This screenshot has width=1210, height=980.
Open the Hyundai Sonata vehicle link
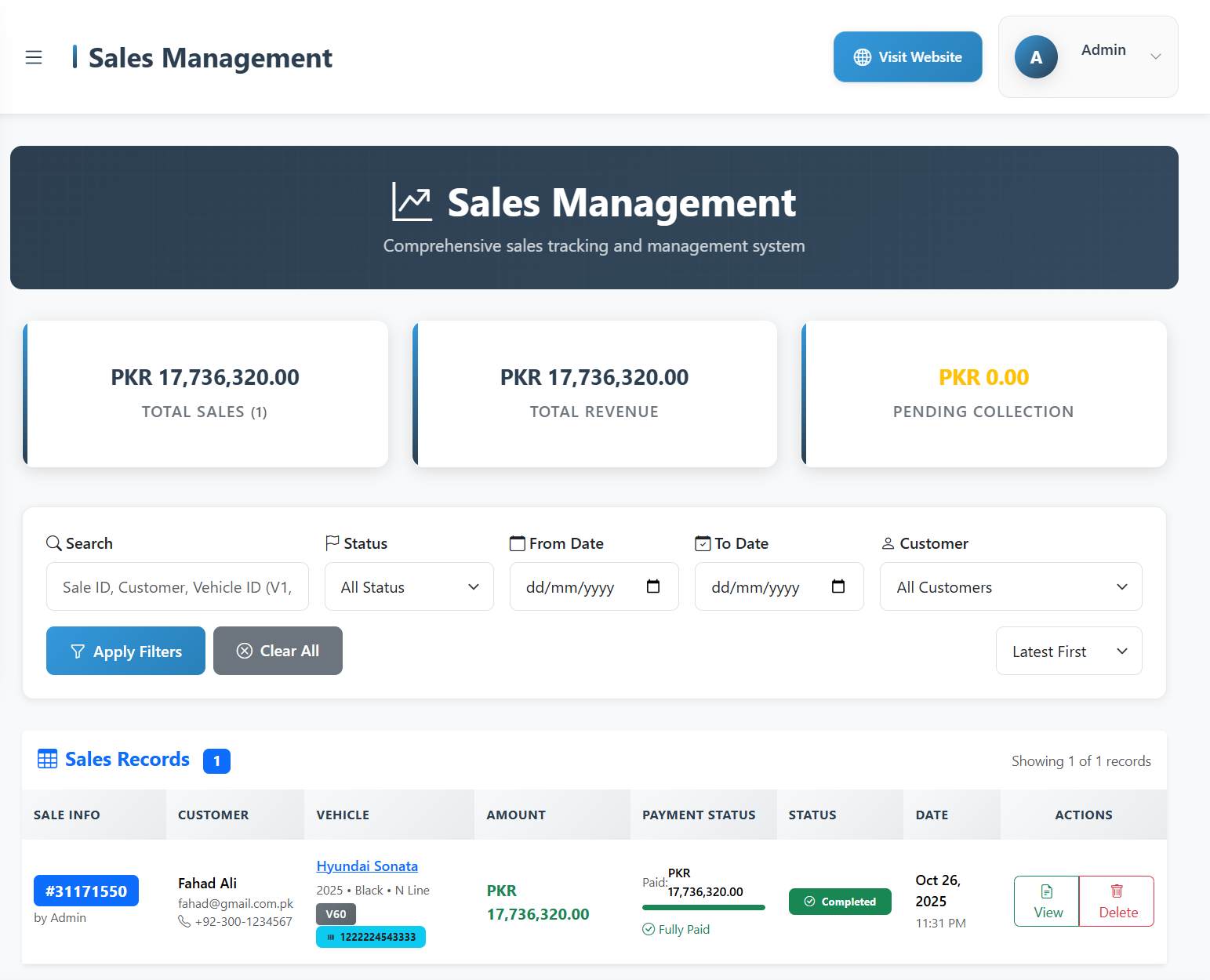click(367, 866)
